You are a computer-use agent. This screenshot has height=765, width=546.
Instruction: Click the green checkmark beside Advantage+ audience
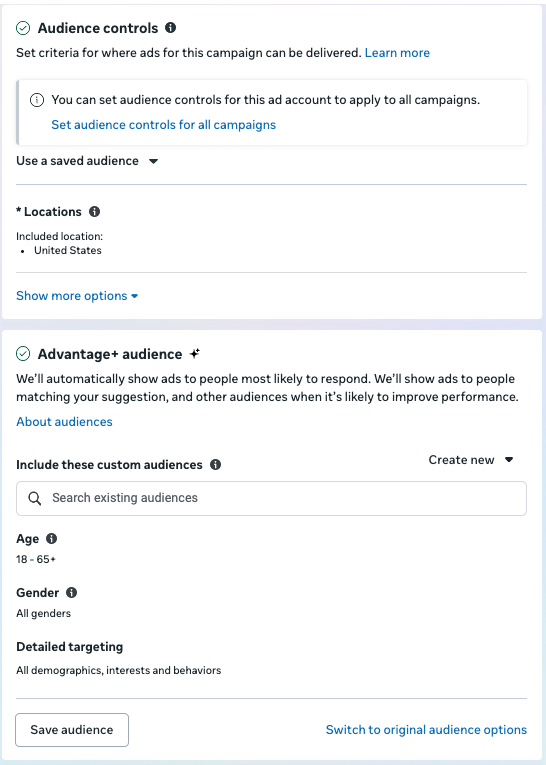tap(23, 354)
